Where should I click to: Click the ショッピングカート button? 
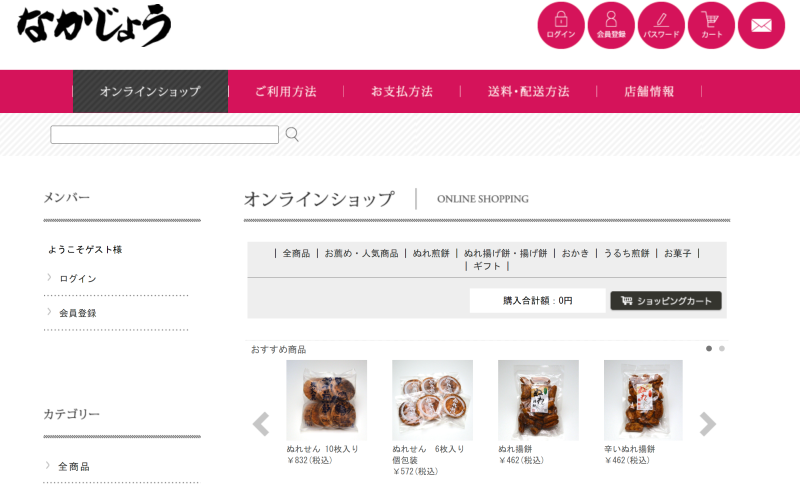click(666, 301)
